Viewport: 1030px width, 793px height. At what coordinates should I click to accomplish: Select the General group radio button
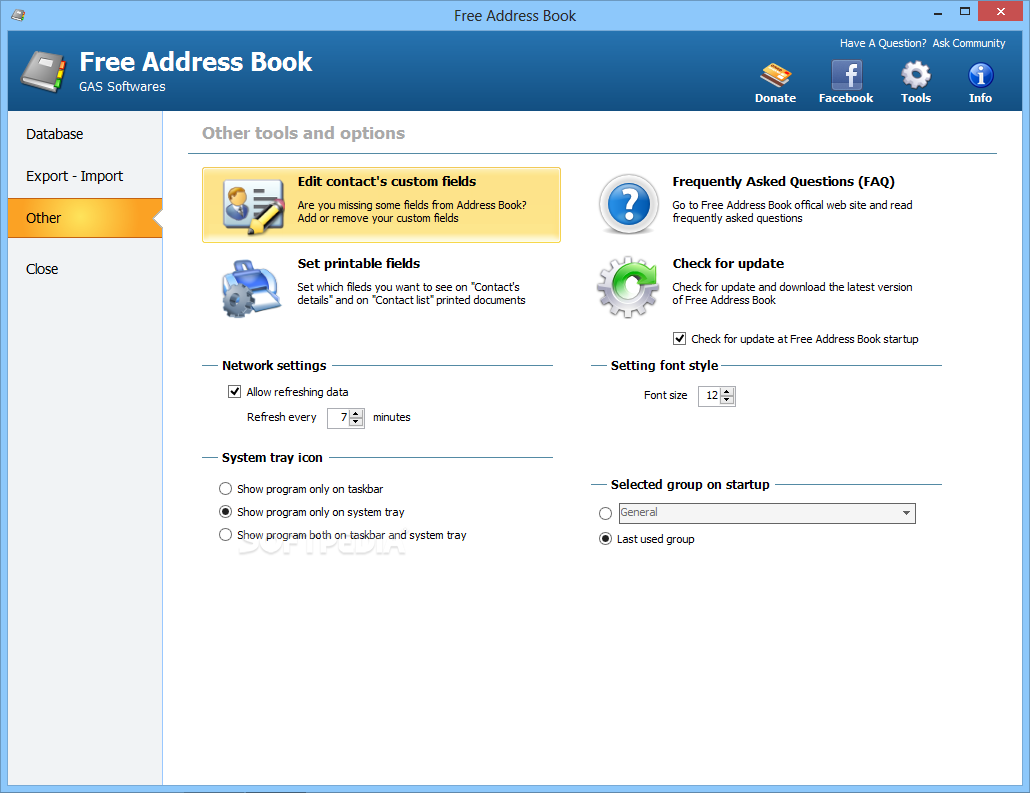pos(606,513)
